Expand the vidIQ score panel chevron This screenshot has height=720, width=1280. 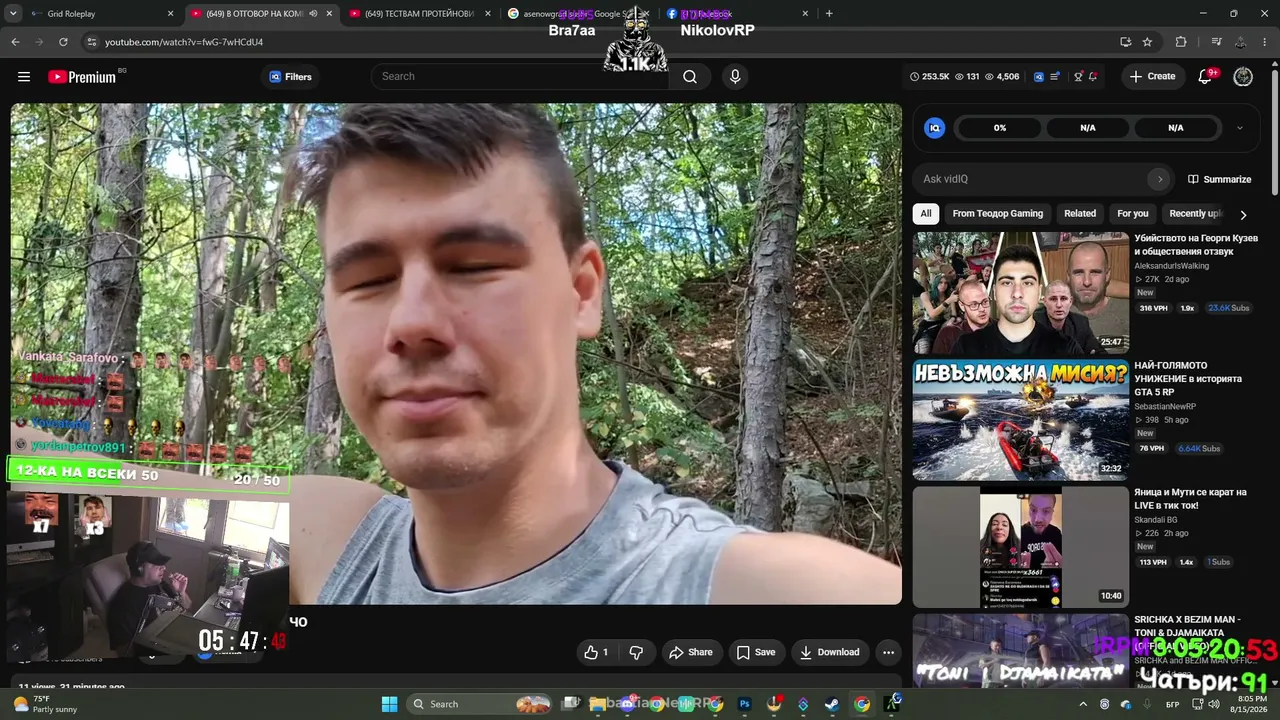[1240, 128]
